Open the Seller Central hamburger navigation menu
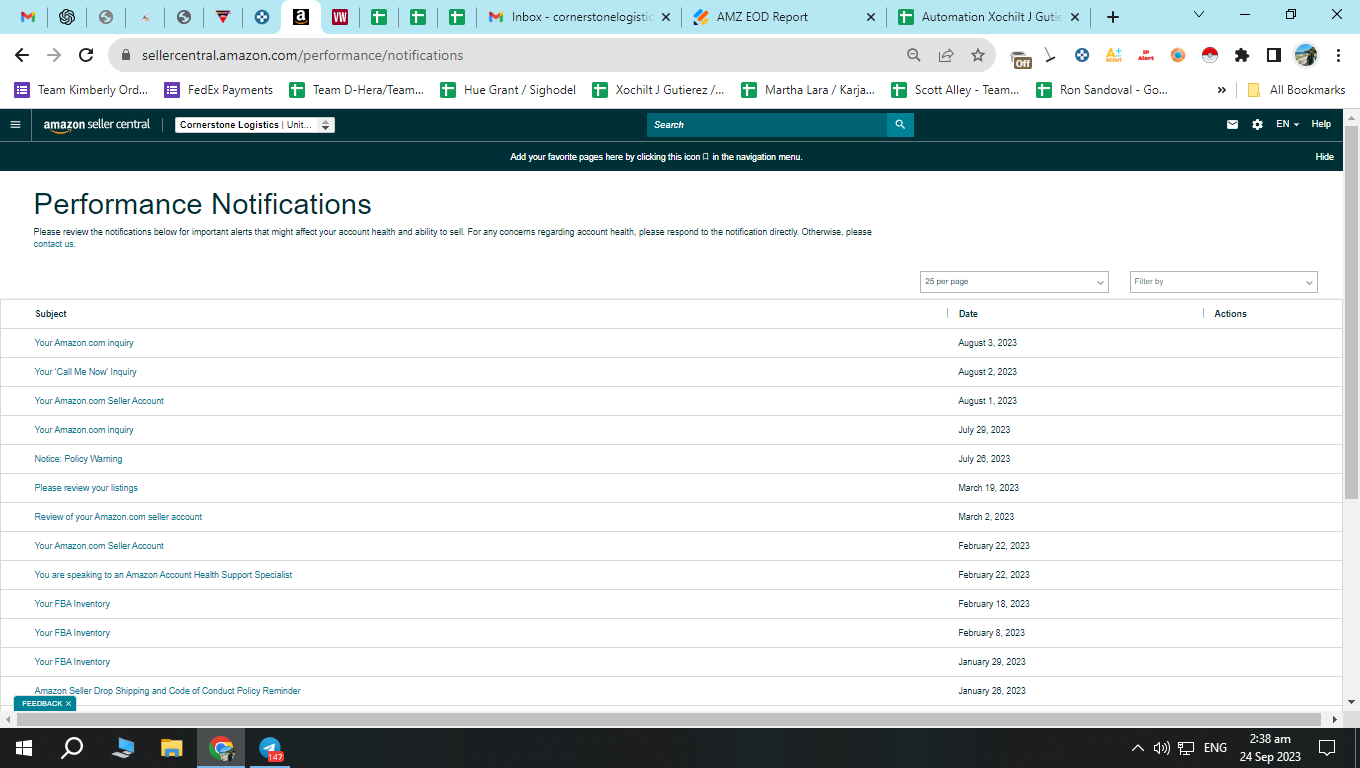Screen dimensions: 1360x768 point(15,125)
